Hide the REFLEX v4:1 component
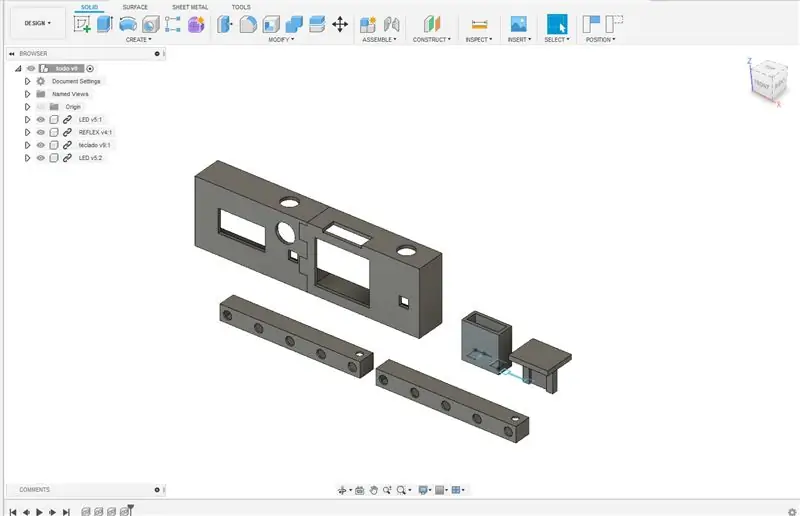This screenshot has height=516, width=800. (41, 132)
